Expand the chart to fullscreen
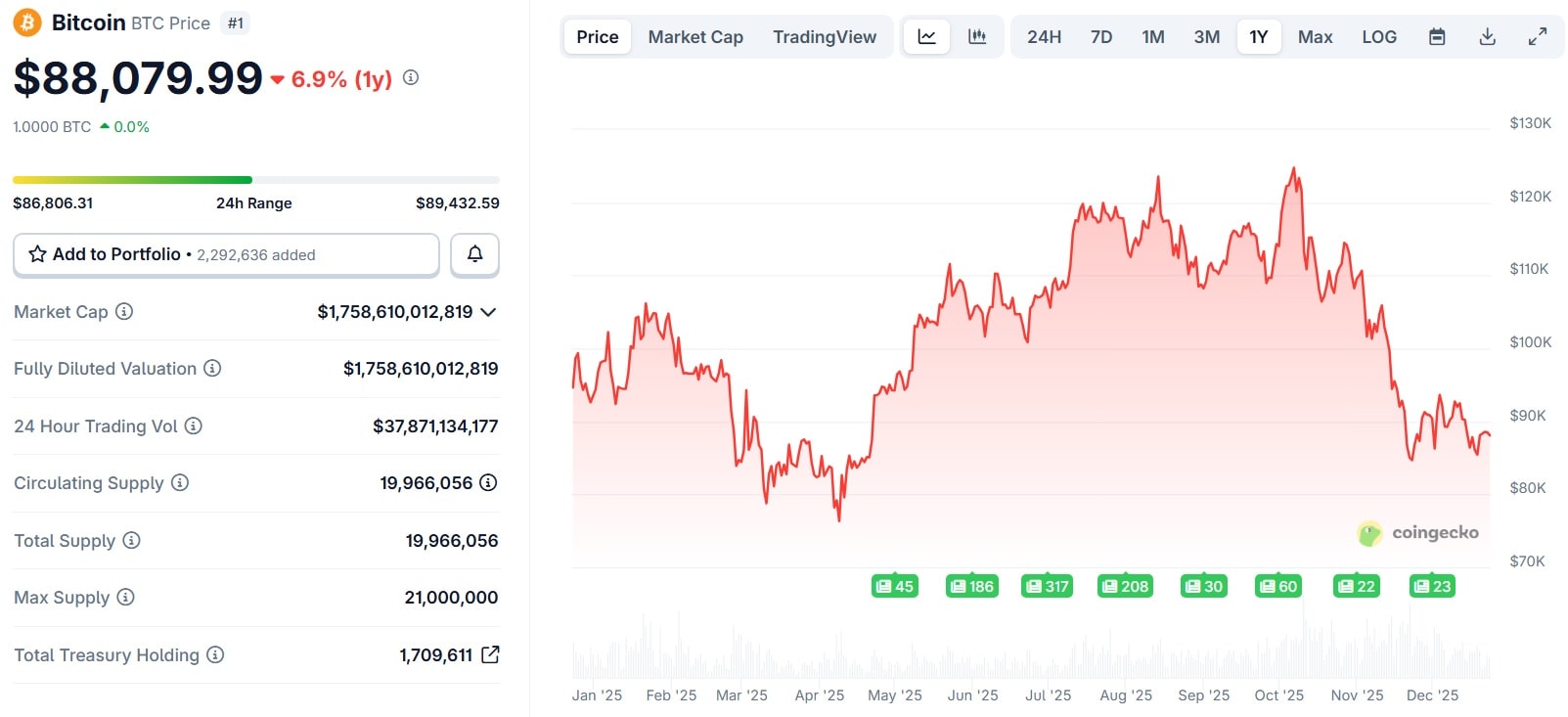Viewport: 1568px width, 717px height. click(1538, 37)
